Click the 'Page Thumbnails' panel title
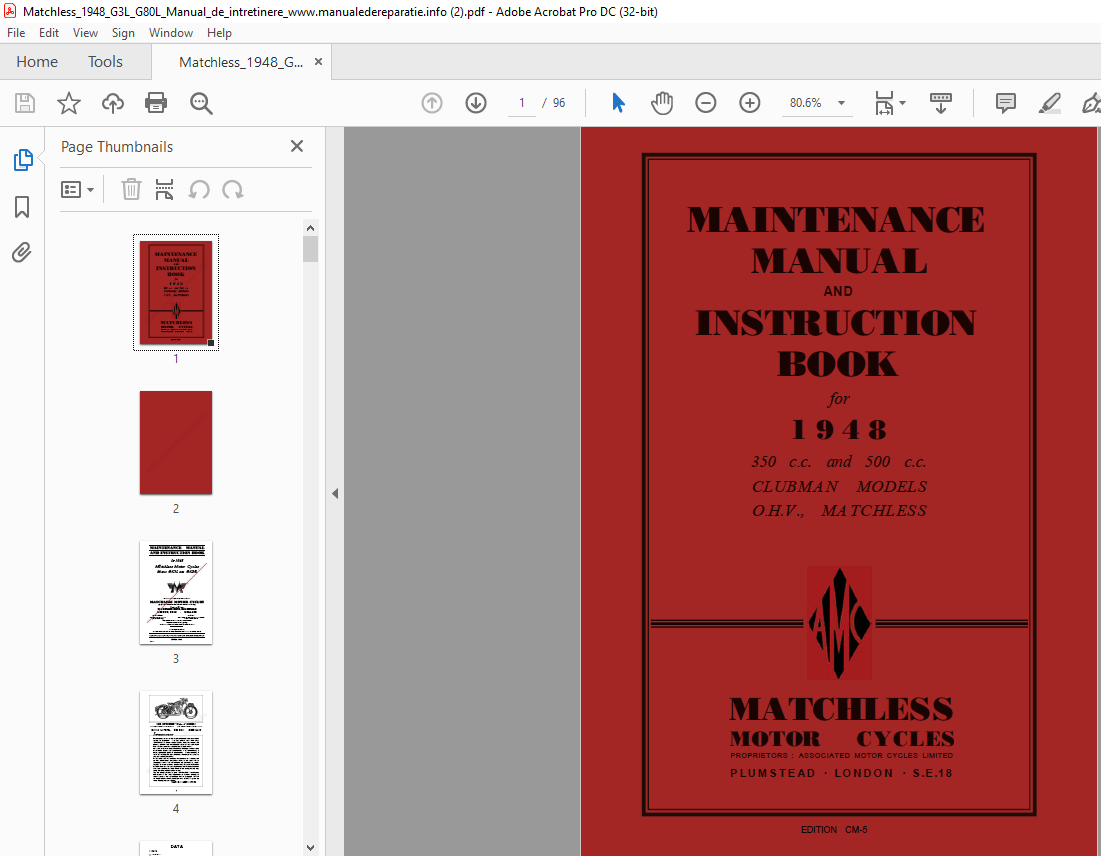Screen dimensions: 1101x856 (117, 147)
